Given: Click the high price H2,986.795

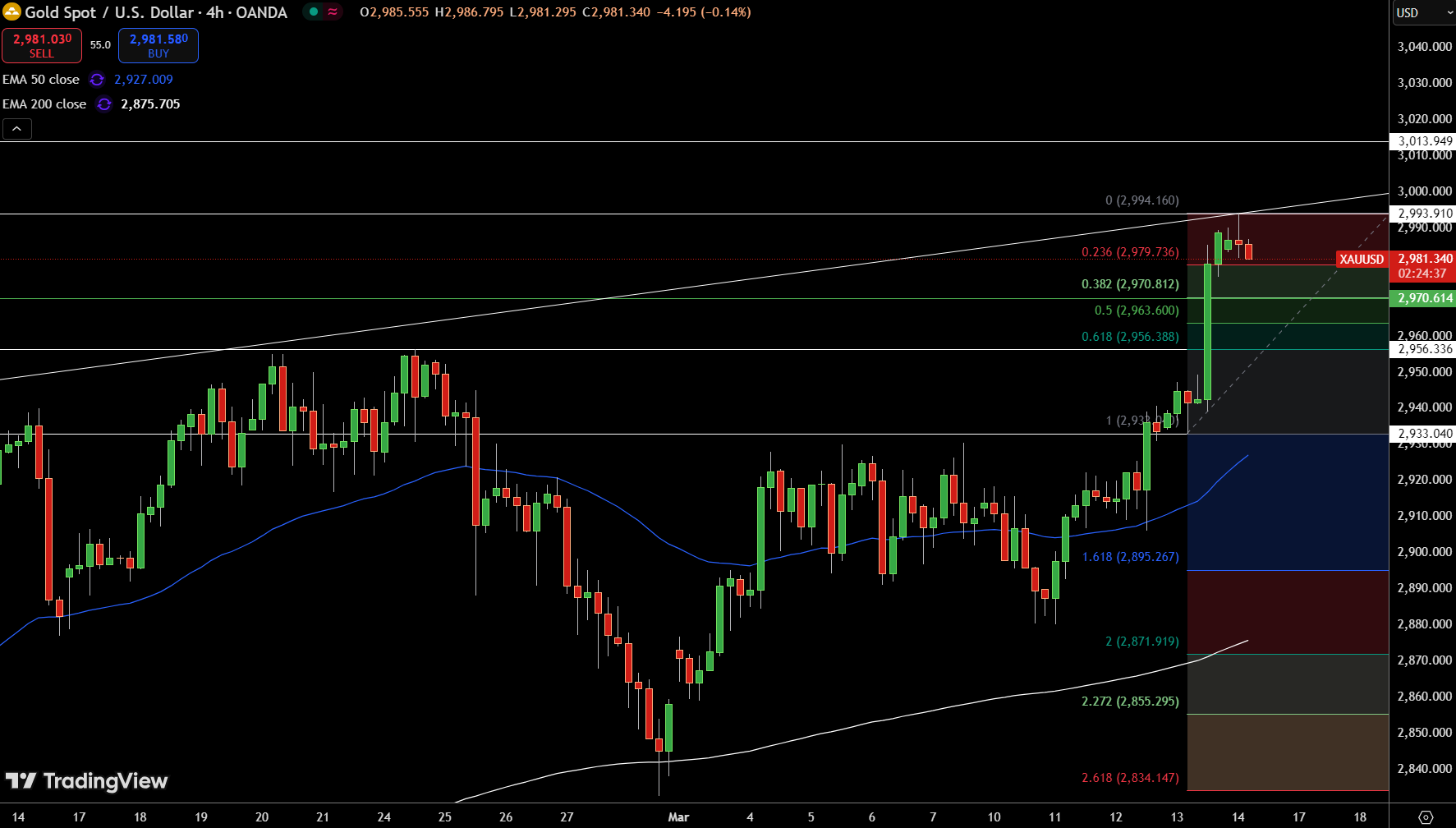Looking at the screenshot, I should point(469,12).
